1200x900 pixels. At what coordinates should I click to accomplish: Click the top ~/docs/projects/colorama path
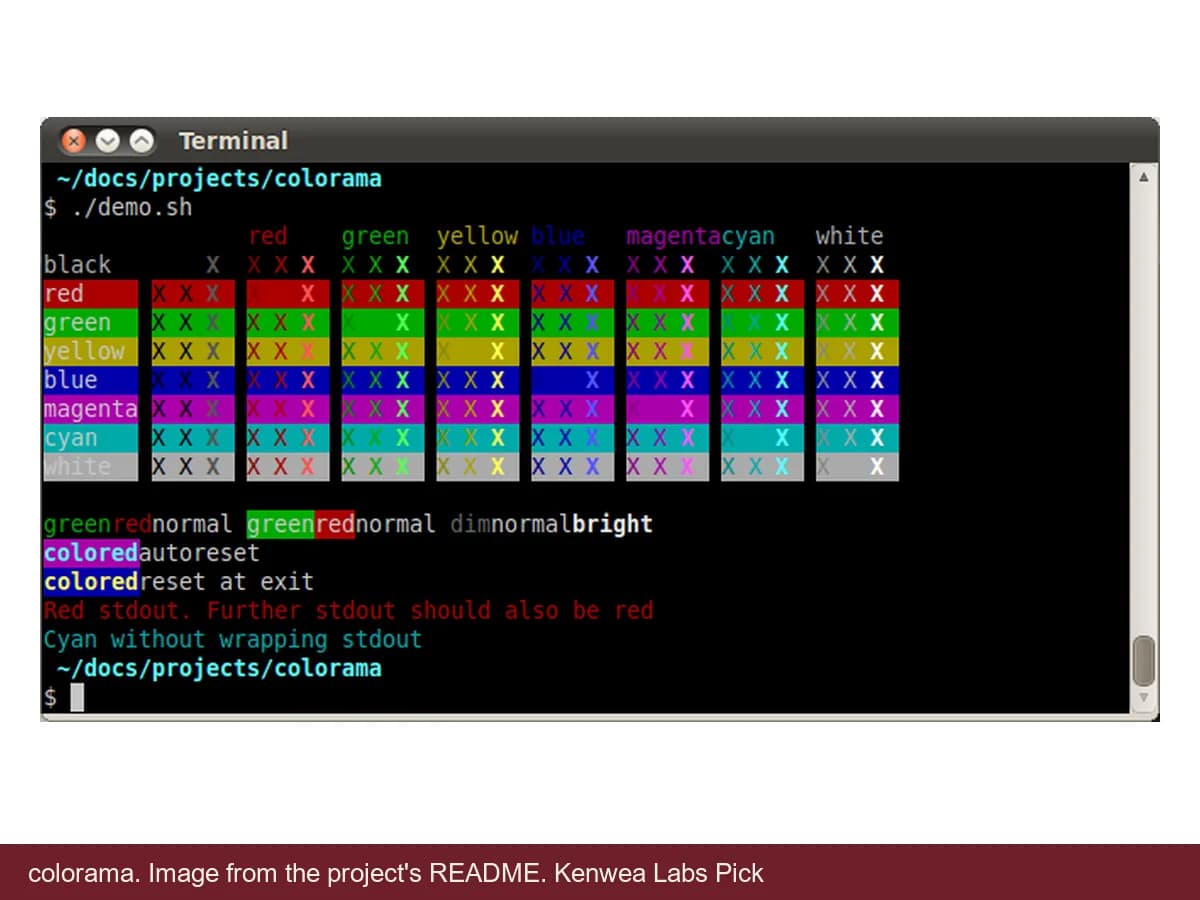219,179
